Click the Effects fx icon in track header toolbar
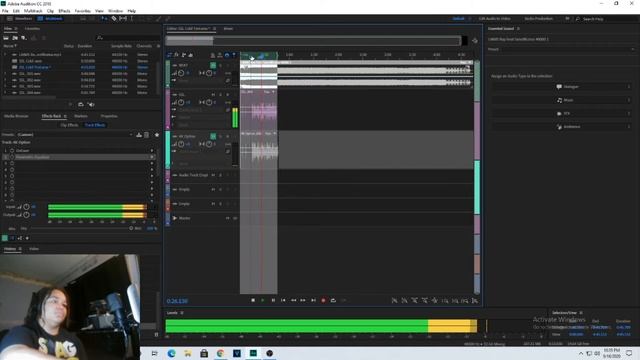The width and height of the screenshot is (640, 360). tap(177, 55)
